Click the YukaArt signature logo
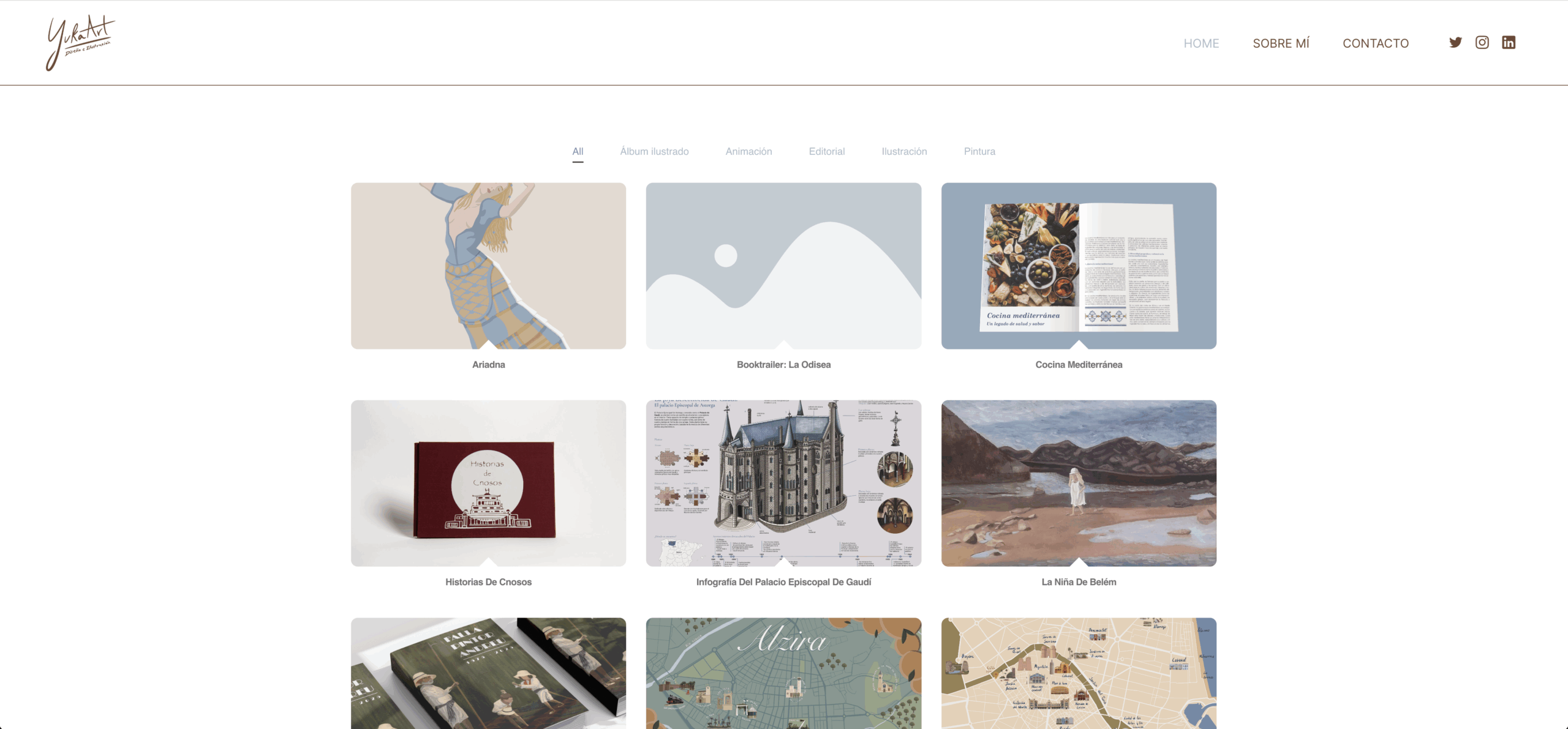 point(80,42)
